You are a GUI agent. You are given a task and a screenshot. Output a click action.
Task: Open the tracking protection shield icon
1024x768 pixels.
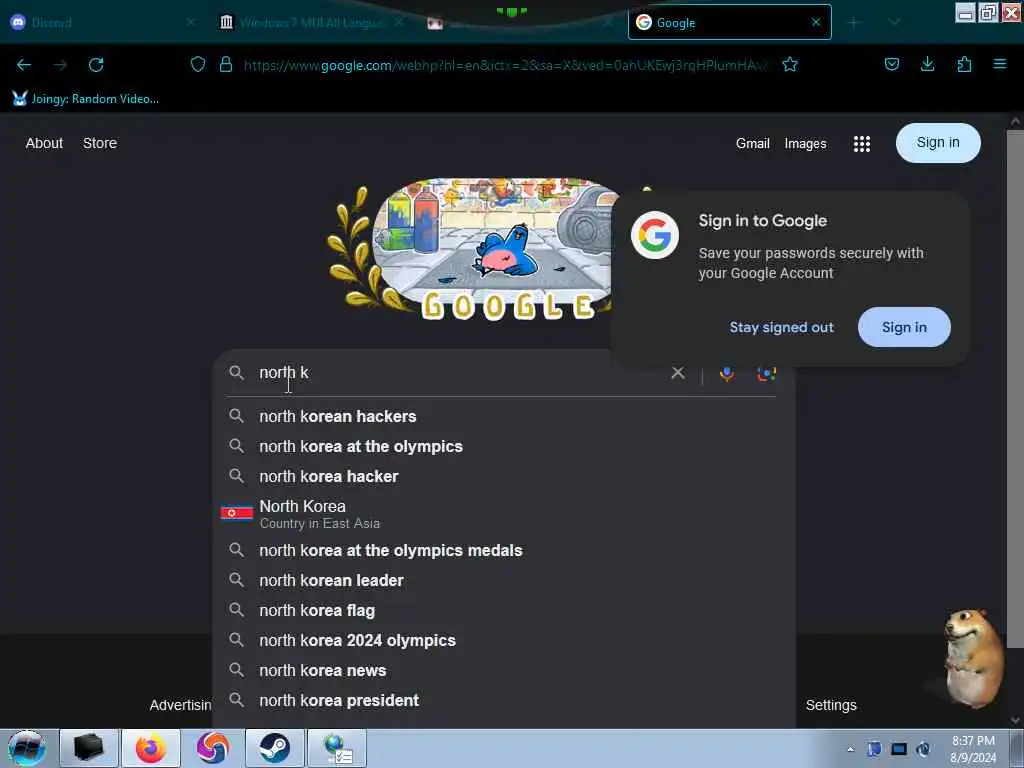point(198,64)
